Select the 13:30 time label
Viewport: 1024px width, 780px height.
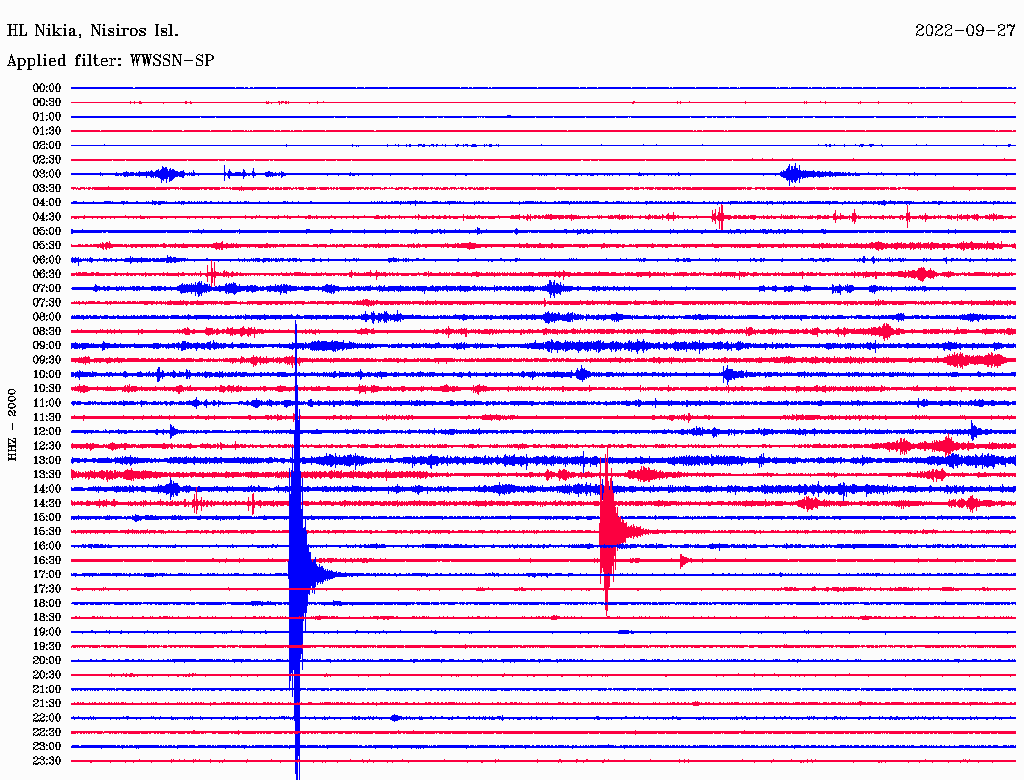point(47,474)
